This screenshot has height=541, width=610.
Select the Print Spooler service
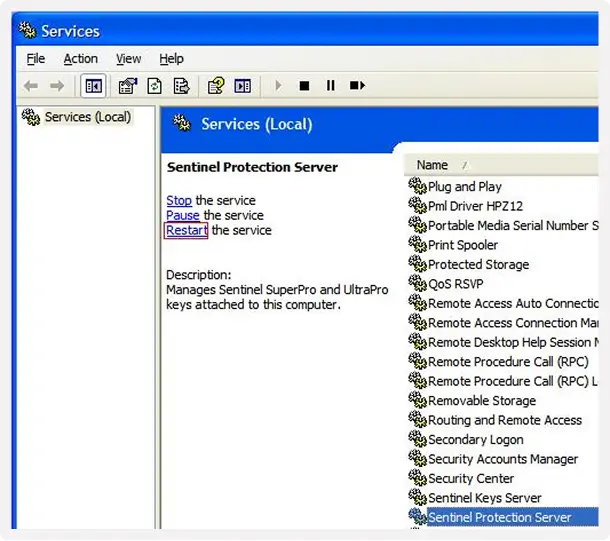[x=463, y=245]
